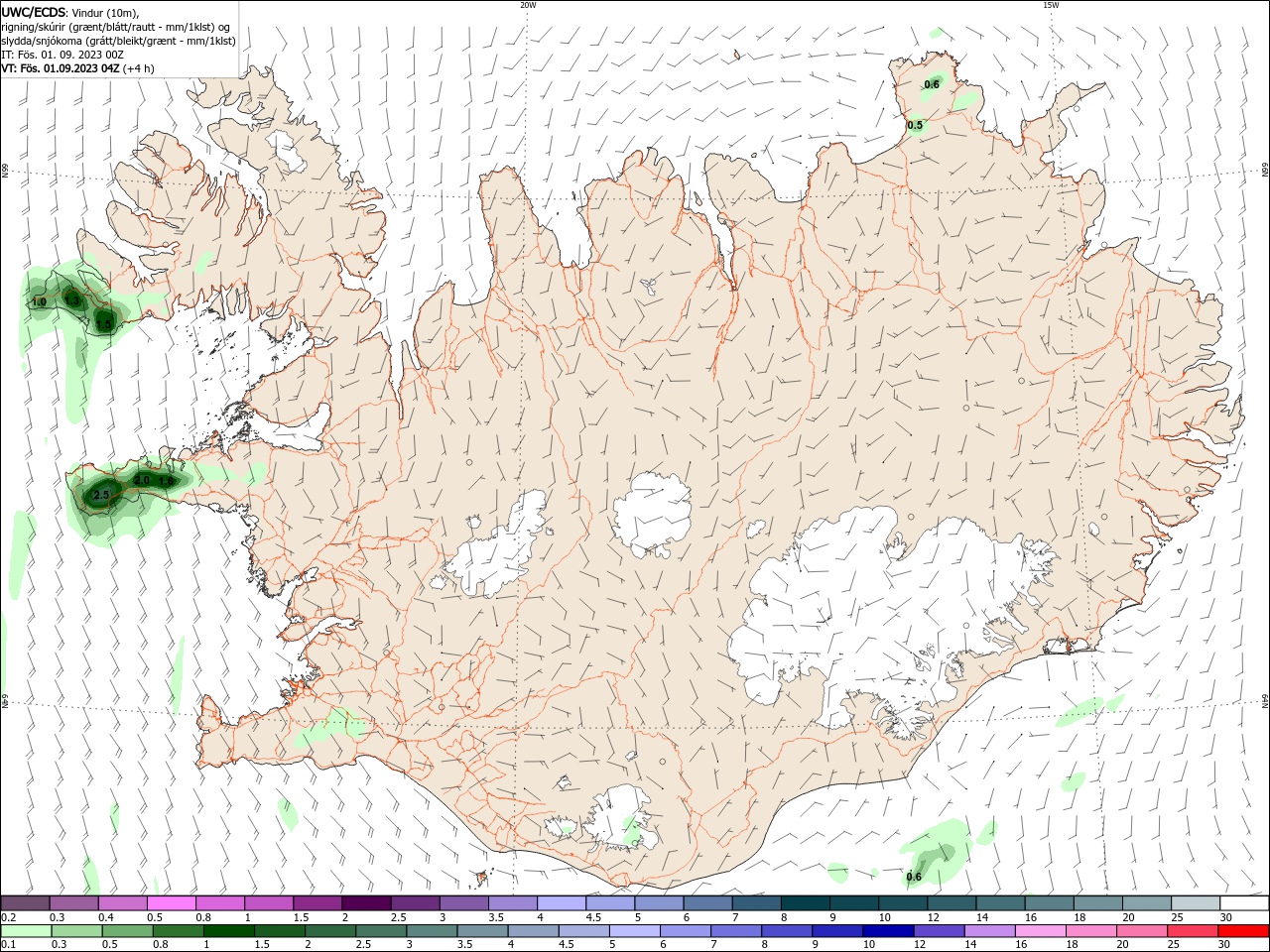Click the white 30 mm snow scale swatch
The width and height of the screenshot is (1270, 952).
1244,903
